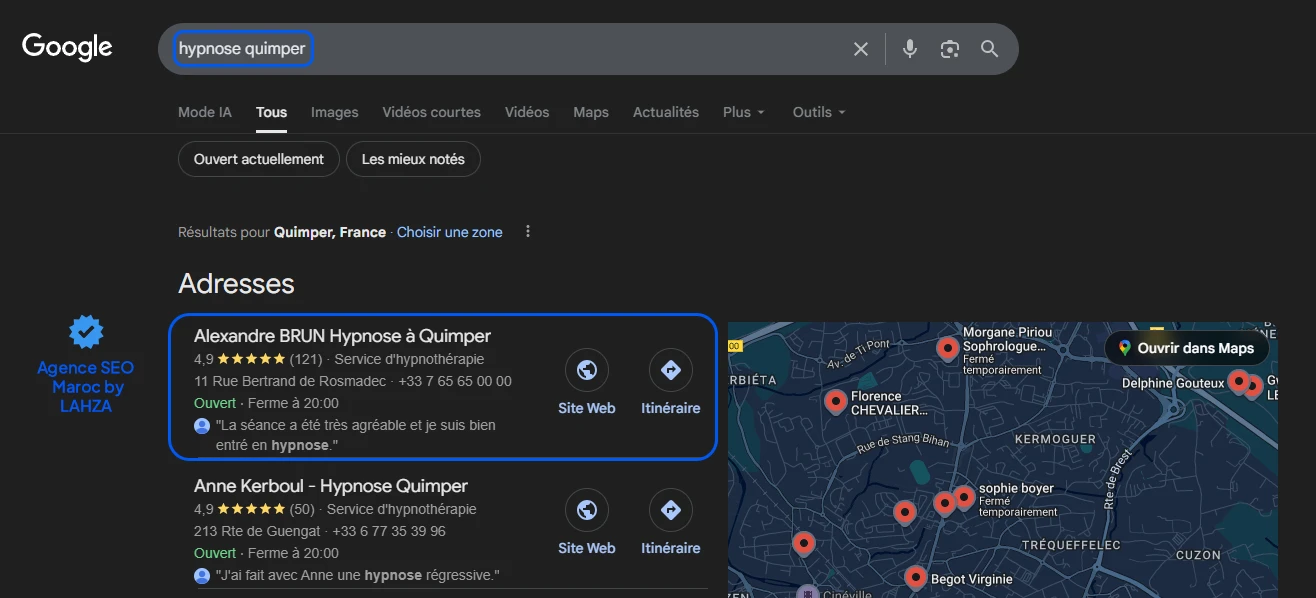Toggle the Les mieux notés filter chip

click(x=413, y=159)
